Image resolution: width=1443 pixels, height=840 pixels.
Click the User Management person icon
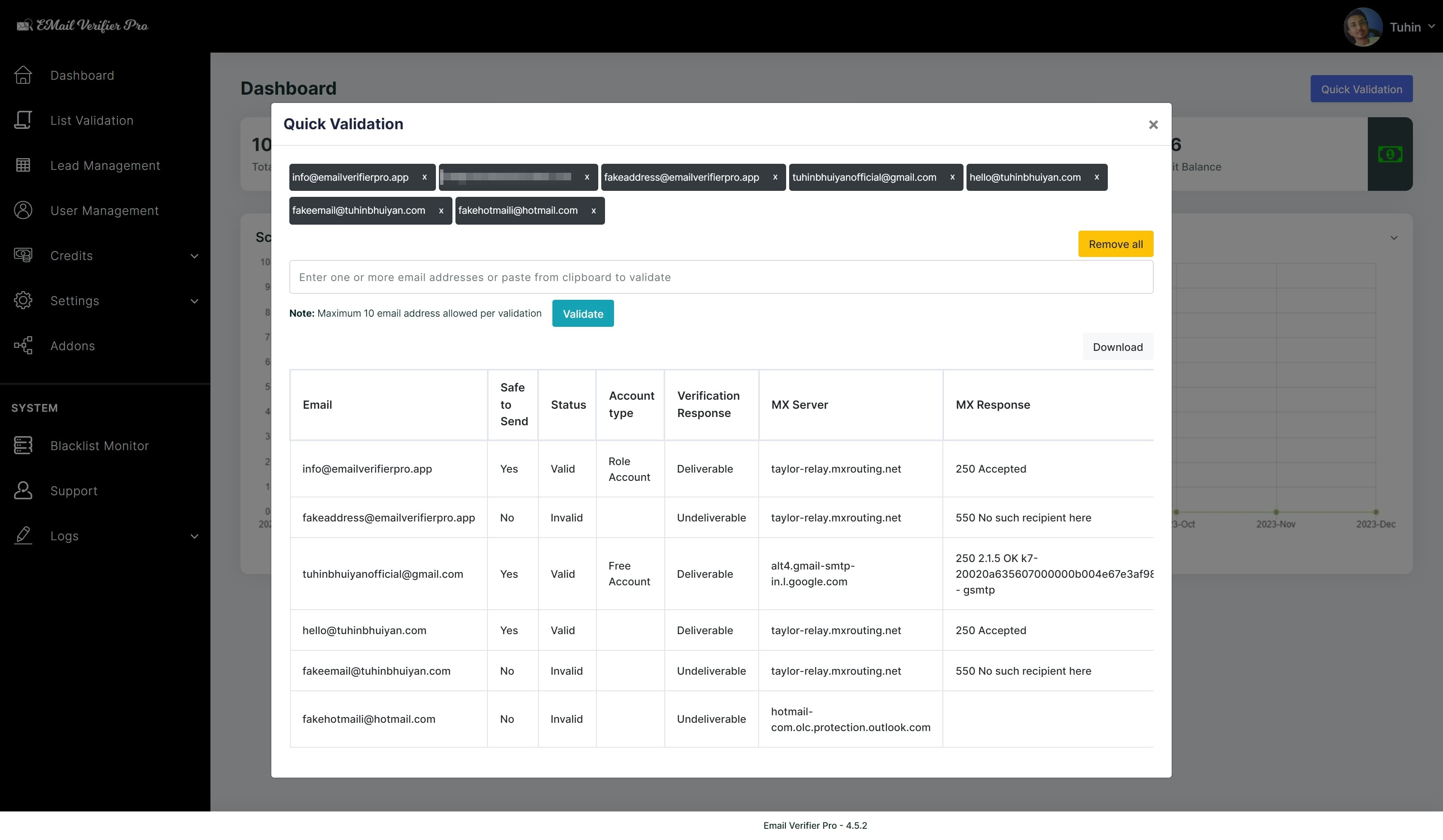(x=23, y=210)
